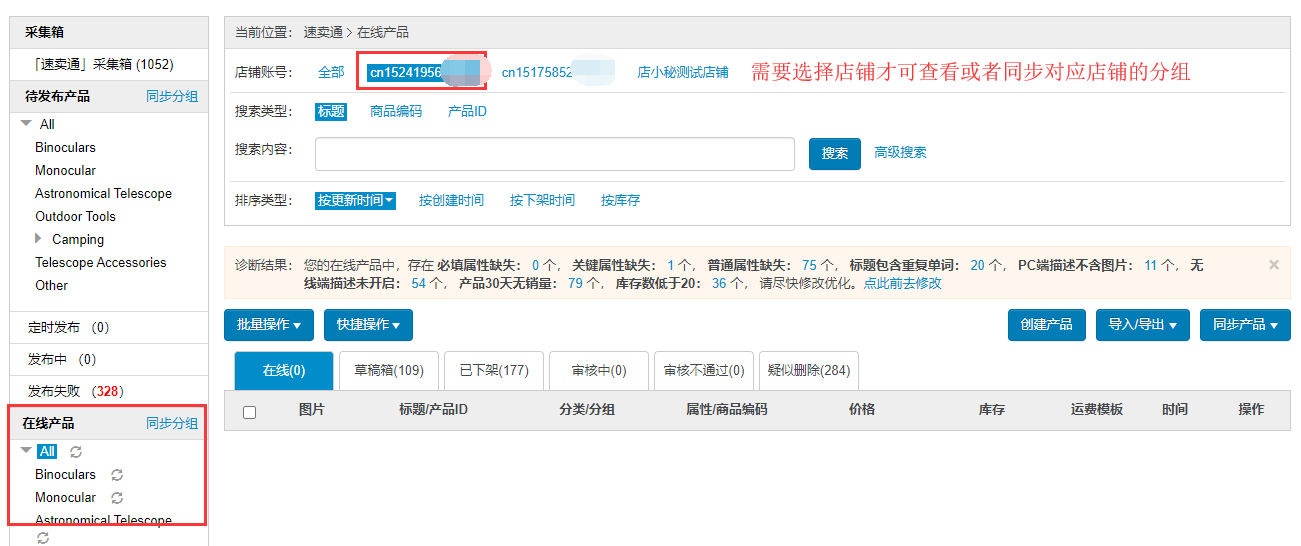Switch to the 草稿箱(109) tab
Viewport: 1301px width, 546px height.
click(389, 371)
